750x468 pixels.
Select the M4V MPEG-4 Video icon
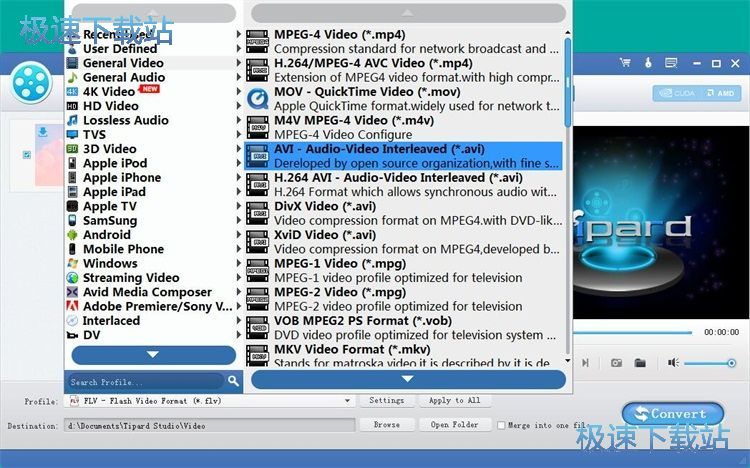point(257,128)
